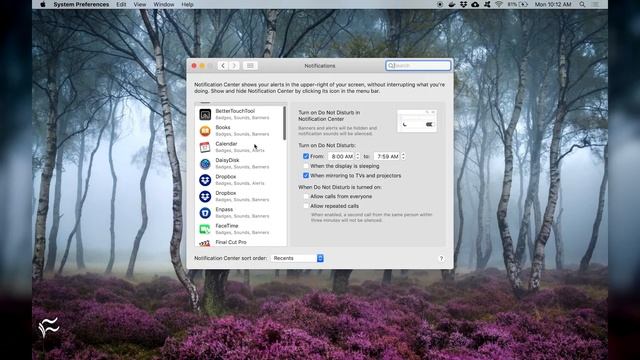
Task: Open the System Preferences menu
Action: pyautogui.click(x=81, y=4)
